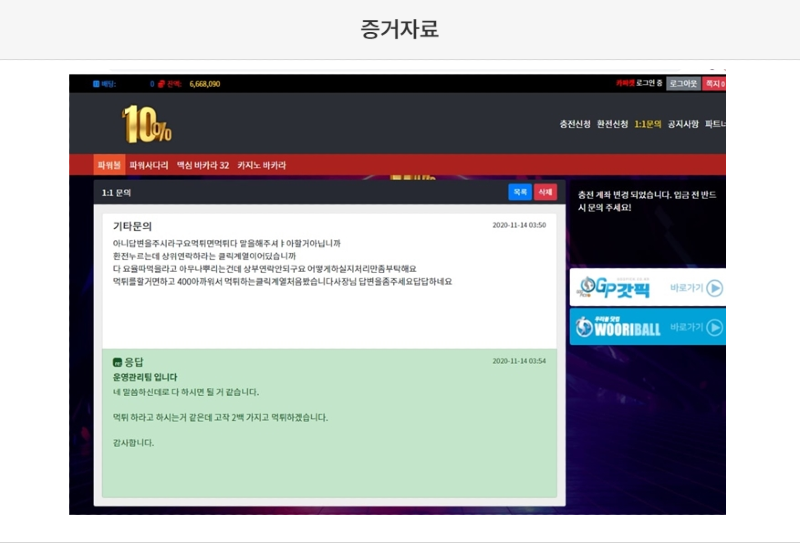Select the 파워볼 game tab

pyautogui.click(x=109, y=165)
